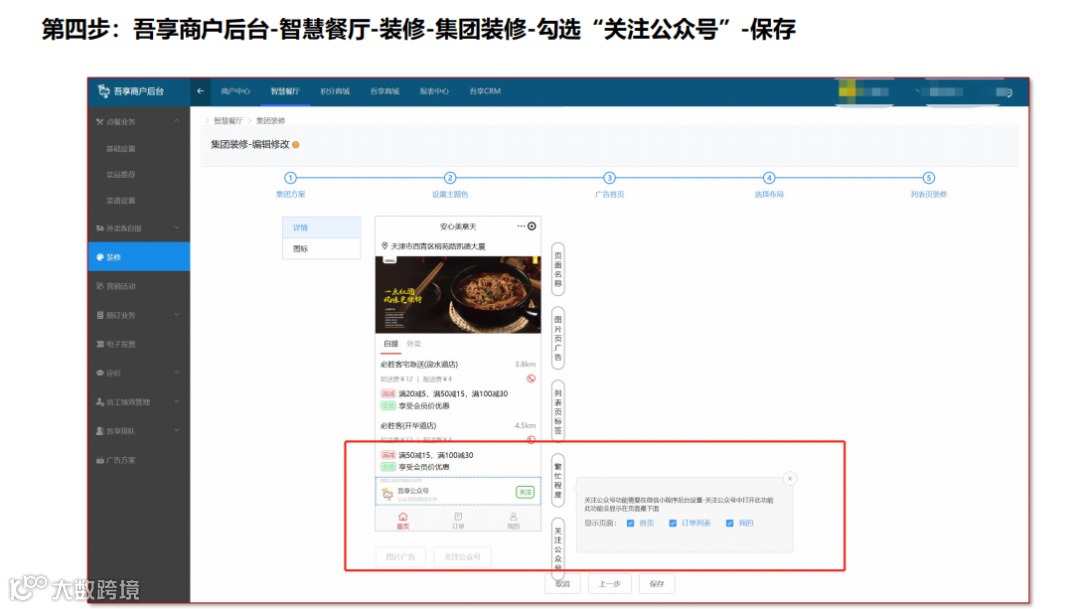Click the 智慧餐厅 breadcrumb link
The width and height of the screenshot is (1080, 609).
pos(228,121)
